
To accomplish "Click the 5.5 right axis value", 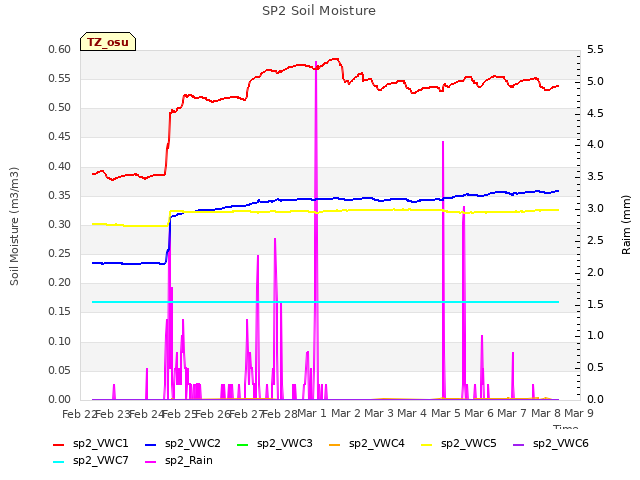I will coord(595,49).
